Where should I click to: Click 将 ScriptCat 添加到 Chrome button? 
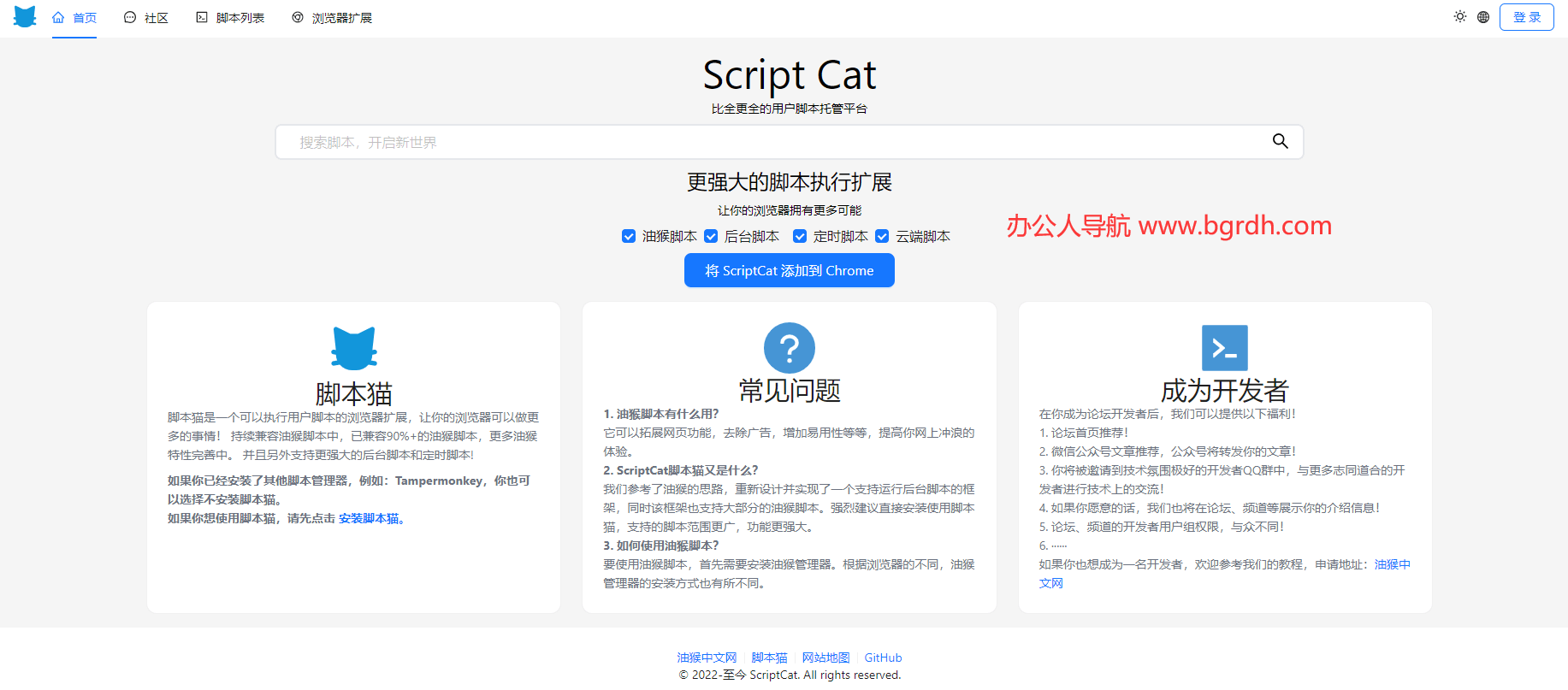790,270
